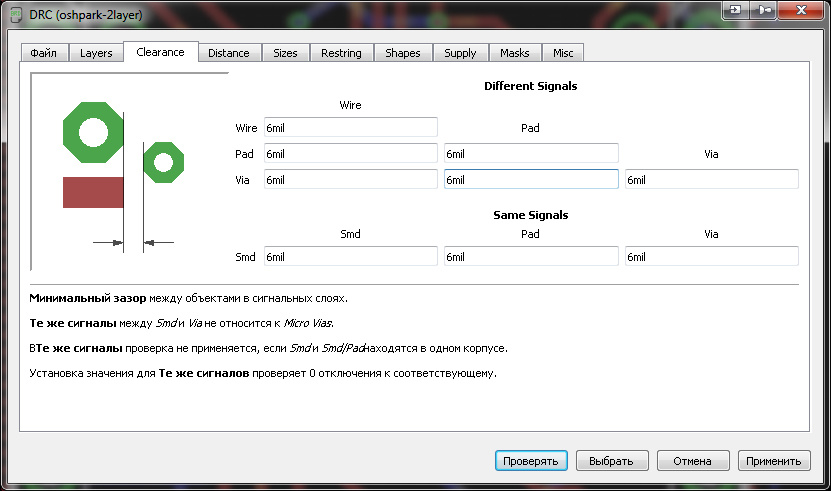The width and height of the screenshot is (831, 491).
Task: Open the Файл tab
Action: click(x=45, y=53)
